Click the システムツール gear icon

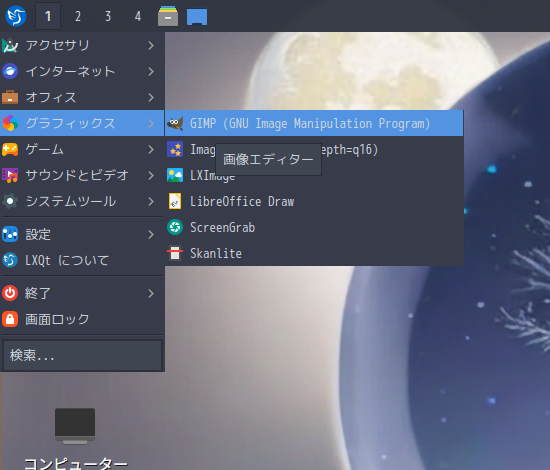pyautogui.click(x=10, y=201)
